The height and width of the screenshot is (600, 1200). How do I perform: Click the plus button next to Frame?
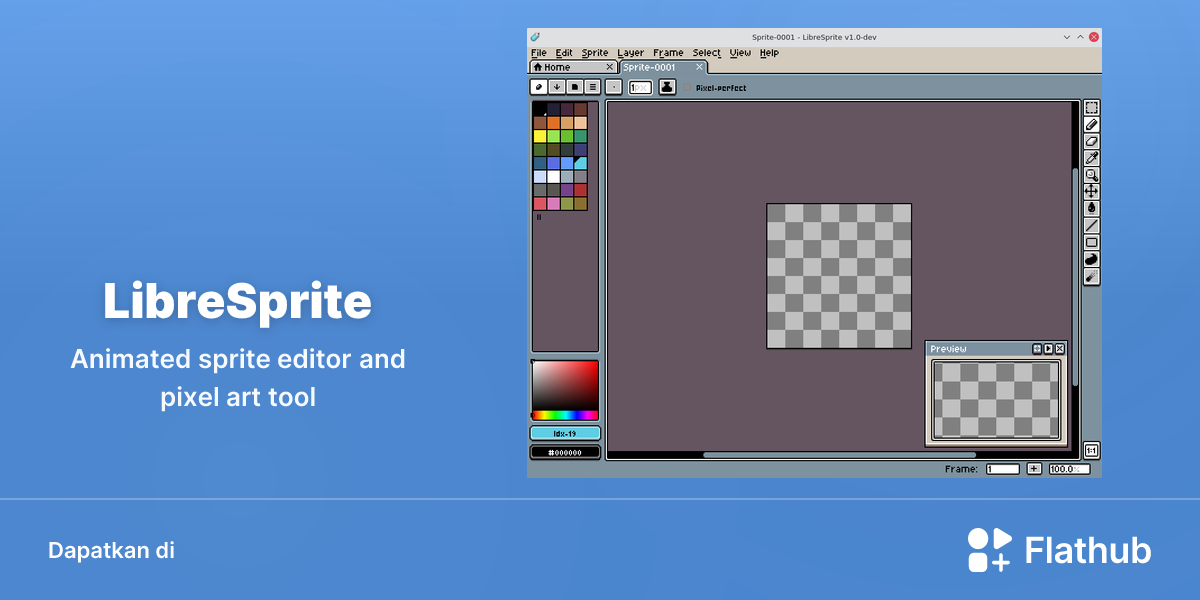1034,468
